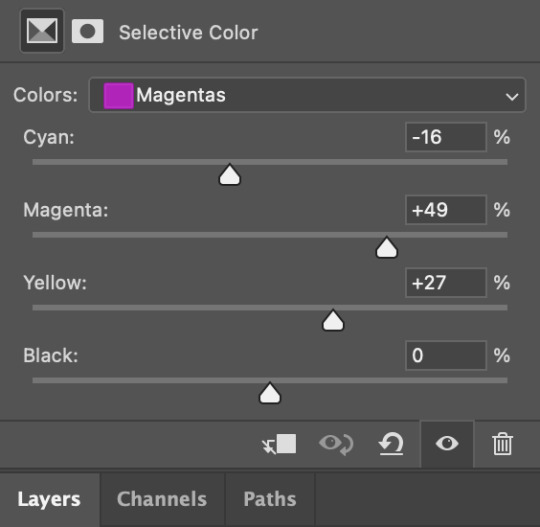Select the layer mask icon
The width and height of the screenshot is (540, 527).
[x=87, y=31]
